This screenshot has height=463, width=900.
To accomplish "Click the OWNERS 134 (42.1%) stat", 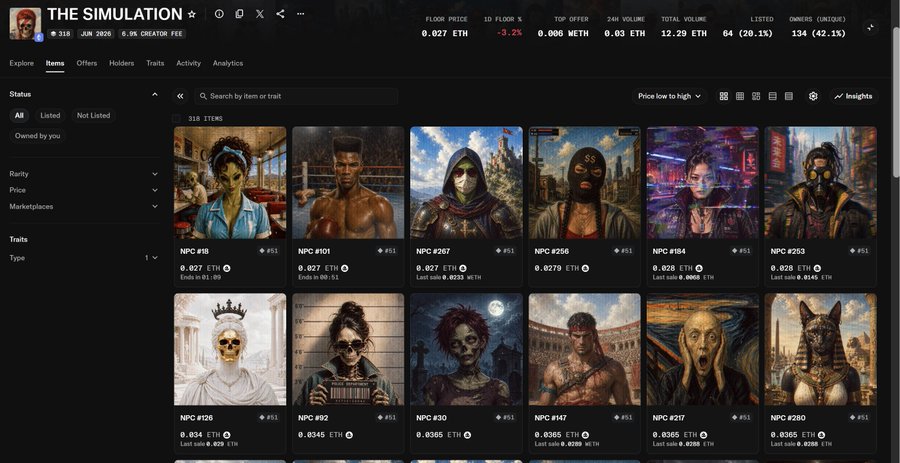I will pos(818,27).
